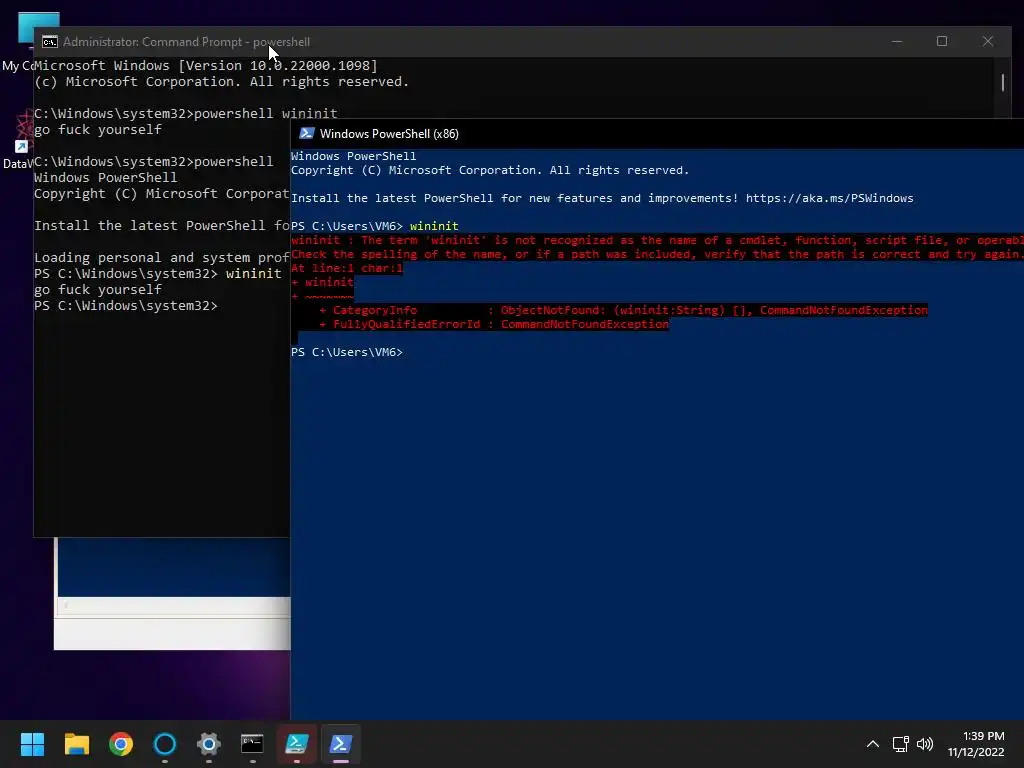This screenshot has width=1024, height=768.
Task: Click 'PS C:\Windows\system32>' empty prompt in Command Prompt
Action: click(125, 306)
